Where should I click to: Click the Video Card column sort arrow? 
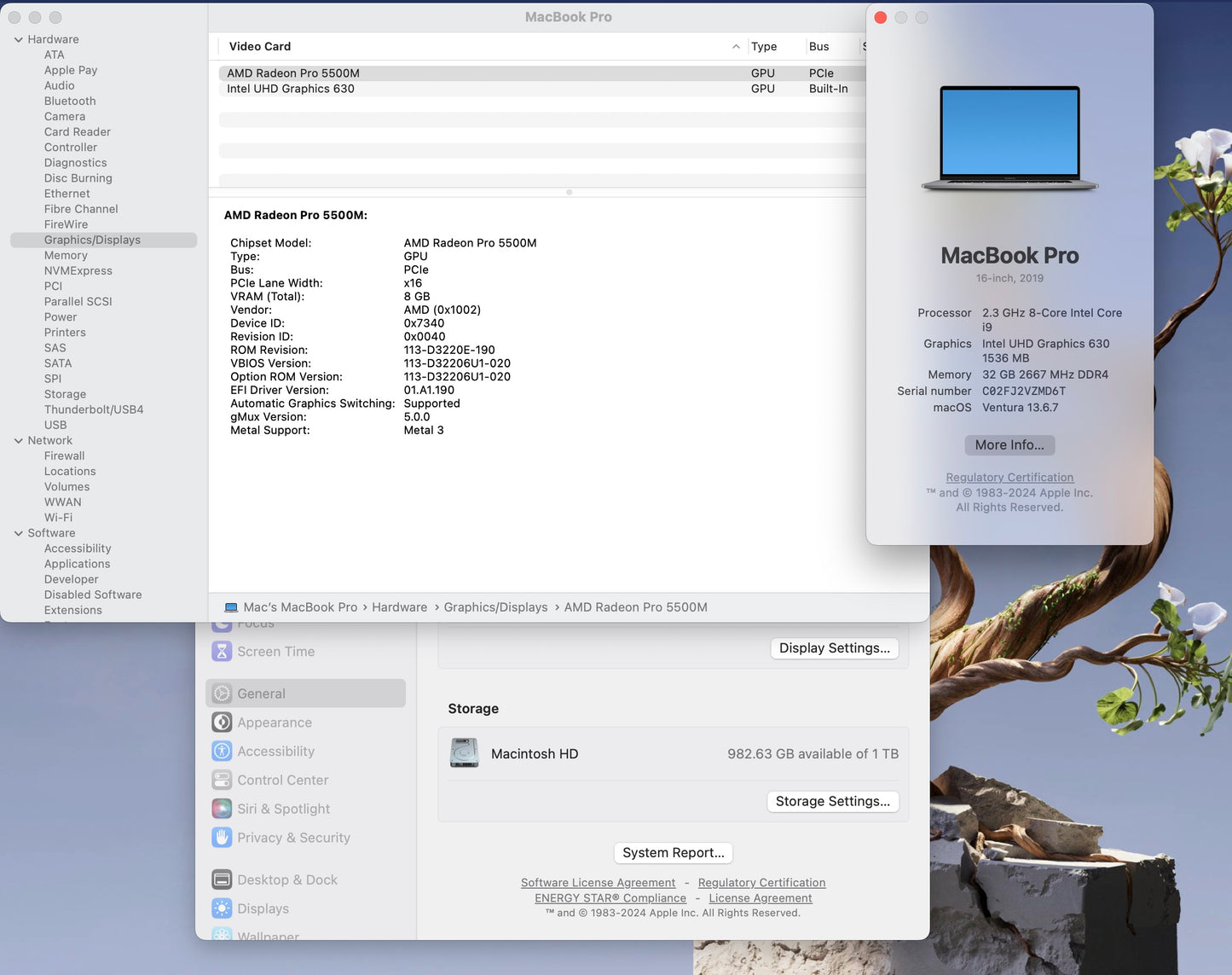pos(735,46)
